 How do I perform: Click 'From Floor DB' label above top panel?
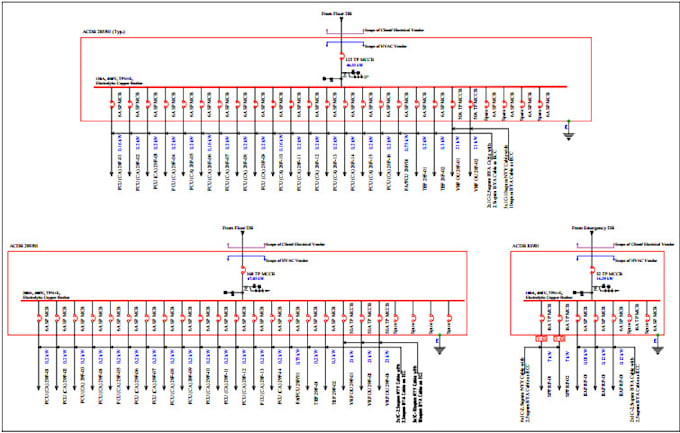click(337, 13)
